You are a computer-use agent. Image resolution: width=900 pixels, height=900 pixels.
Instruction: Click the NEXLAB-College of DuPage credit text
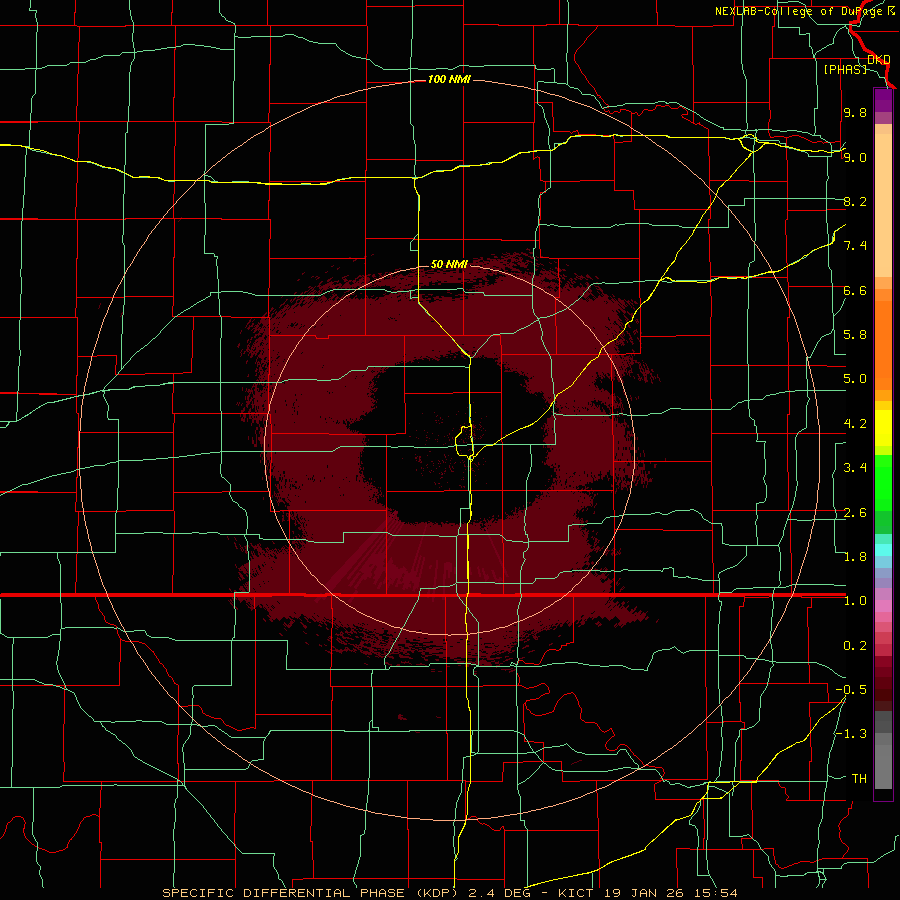tap(799, 11)
